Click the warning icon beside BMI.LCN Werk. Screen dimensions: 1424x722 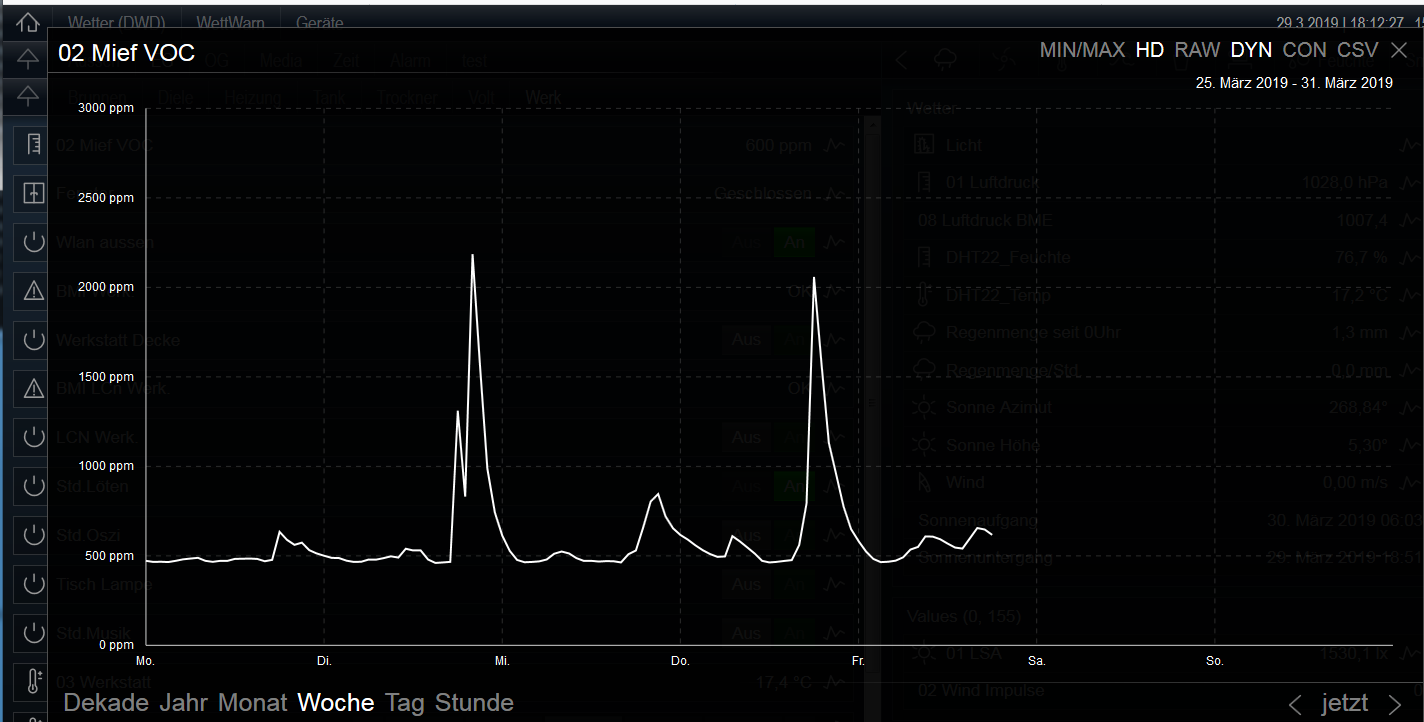tap(33, 388)
